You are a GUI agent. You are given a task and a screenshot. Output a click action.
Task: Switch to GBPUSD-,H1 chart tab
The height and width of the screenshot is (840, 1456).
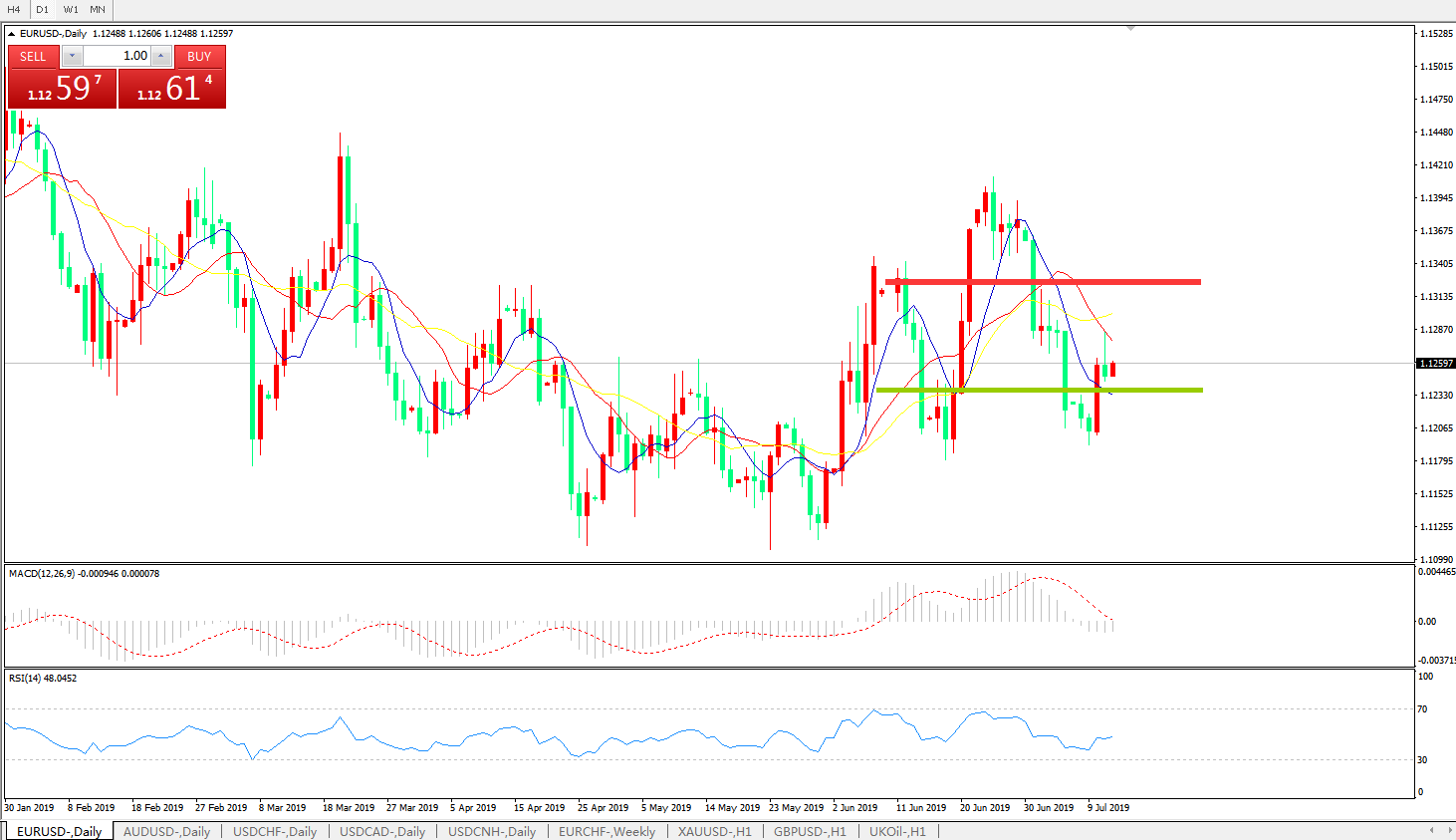[x=810, y=831]
